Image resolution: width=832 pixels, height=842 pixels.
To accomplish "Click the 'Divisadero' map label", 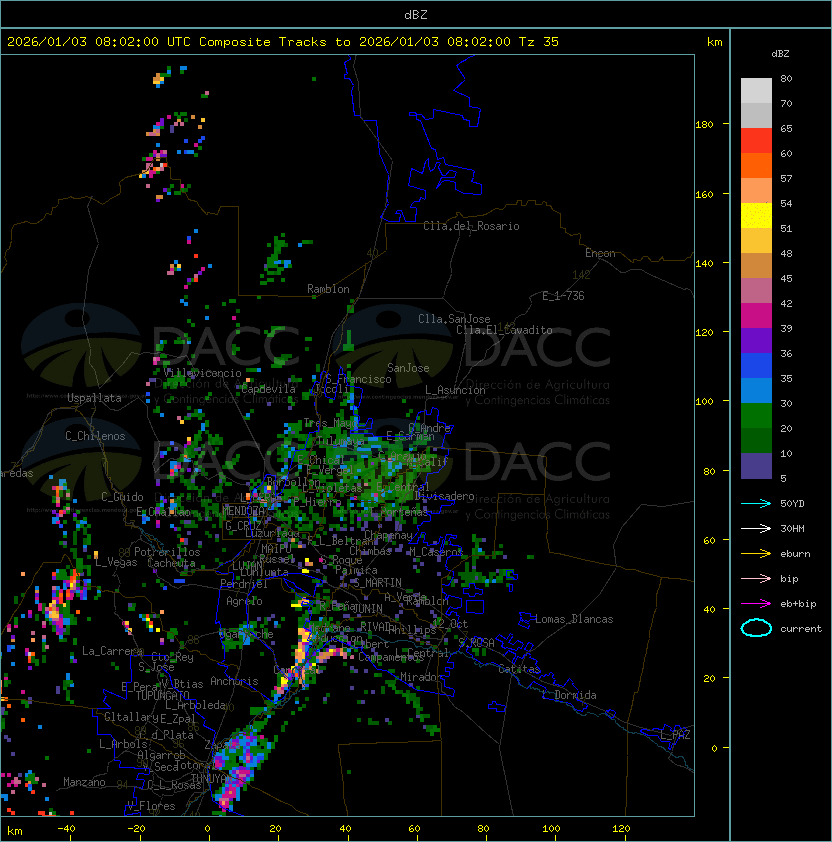I will coord(444,496).
